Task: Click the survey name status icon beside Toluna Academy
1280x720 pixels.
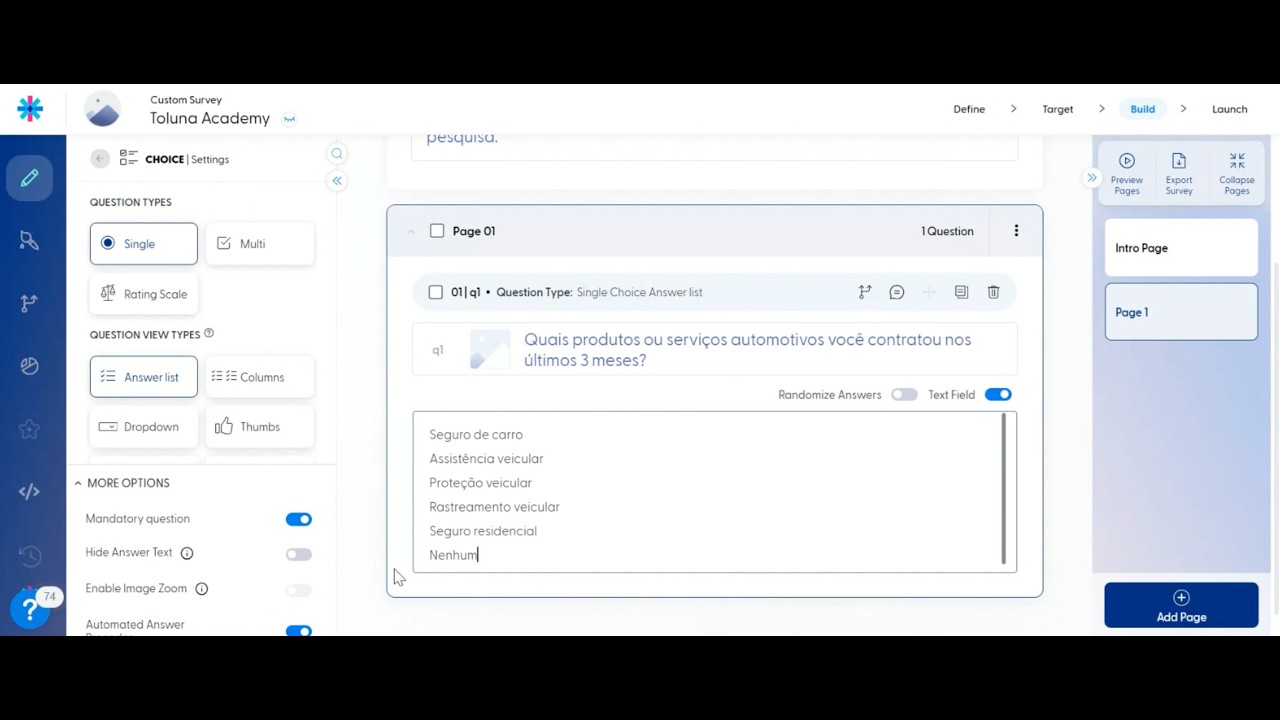Action: coord(289,119)
